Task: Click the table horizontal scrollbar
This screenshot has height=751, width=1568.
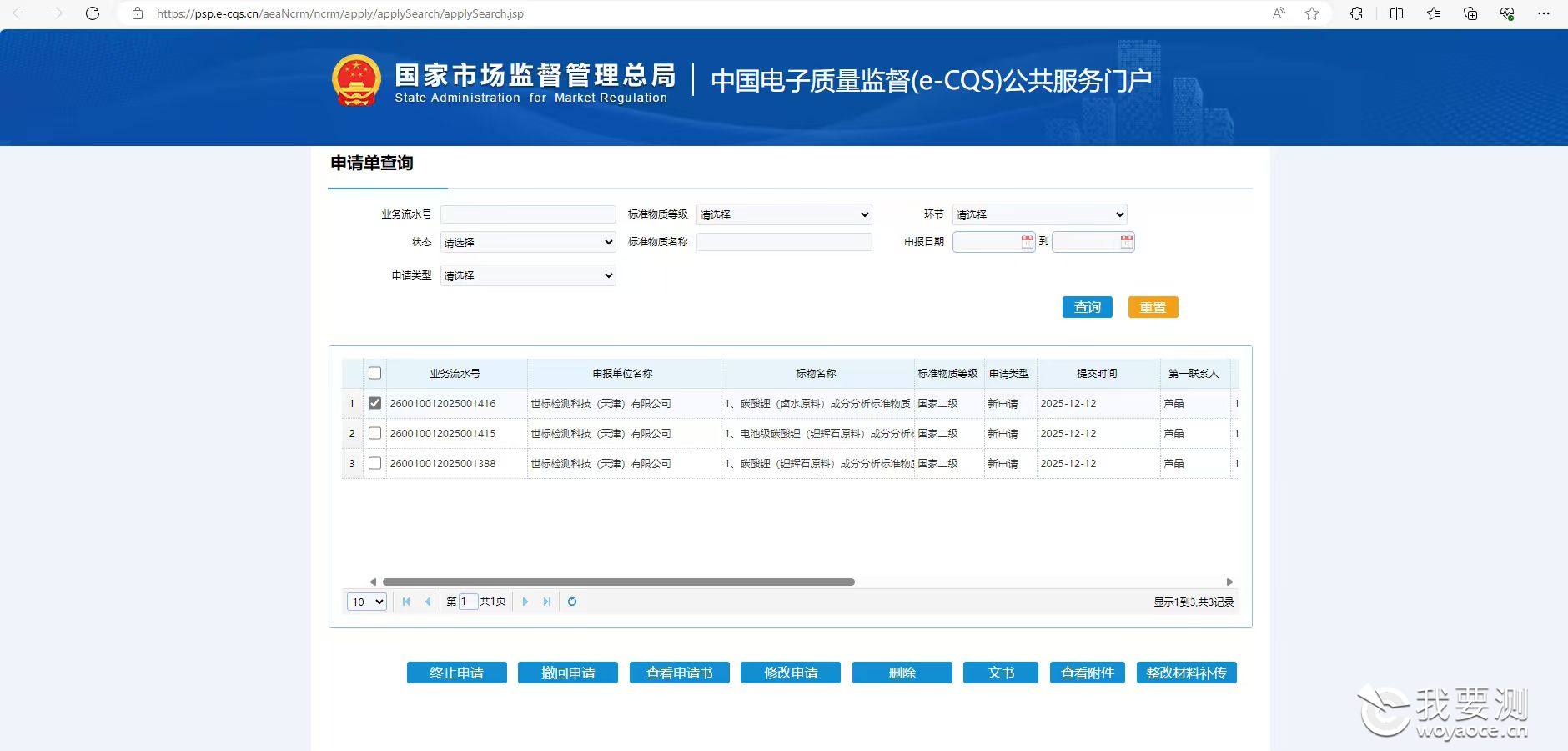Action: 618,582
